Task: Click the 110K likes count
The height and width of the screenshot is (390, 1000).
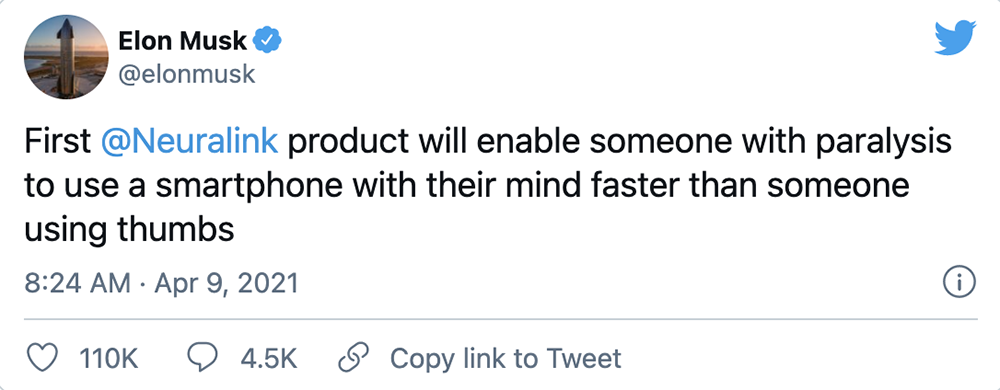Action: 108,359
